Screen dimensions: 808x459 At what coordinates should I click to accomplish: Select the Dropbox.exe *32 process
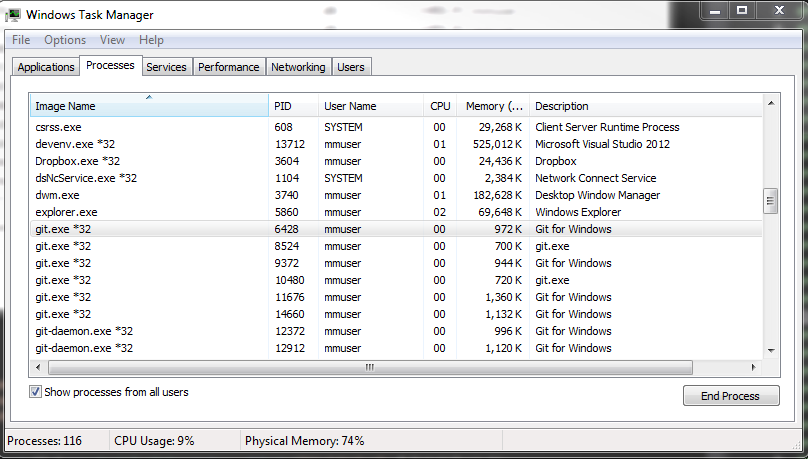point(396,161)
